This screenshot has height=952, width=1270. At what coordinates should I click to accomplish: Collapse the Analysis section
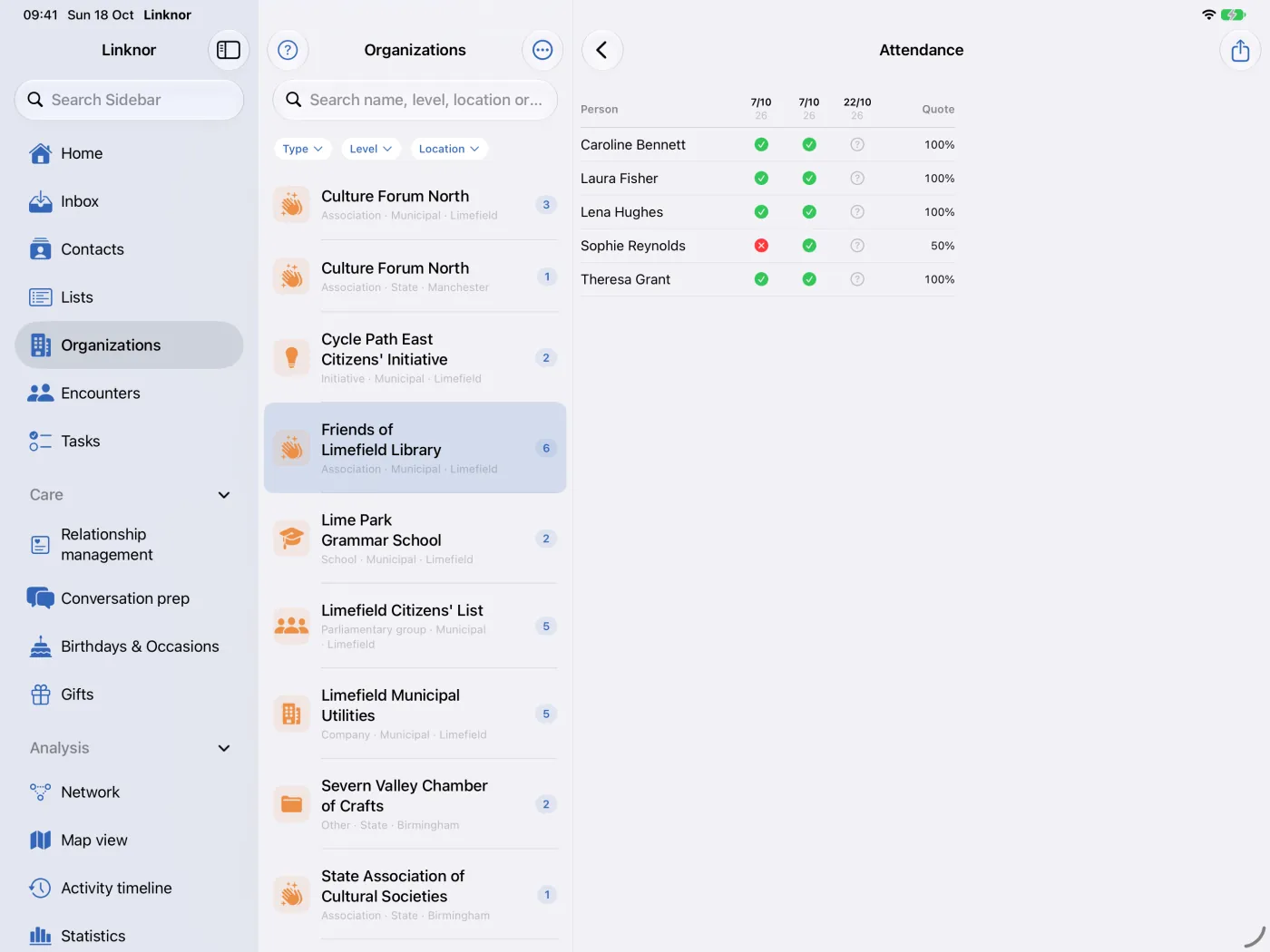click(224, 748)
